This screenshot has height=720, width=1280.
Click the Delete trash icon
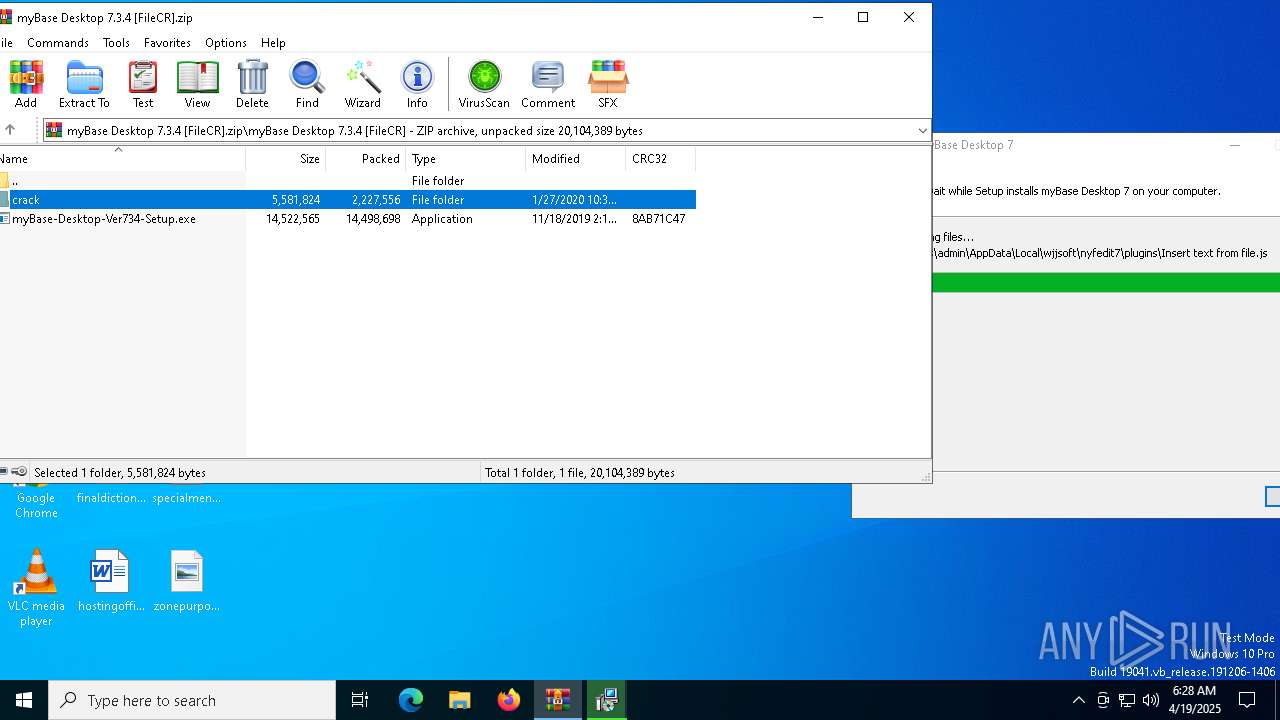click(252, 84)
